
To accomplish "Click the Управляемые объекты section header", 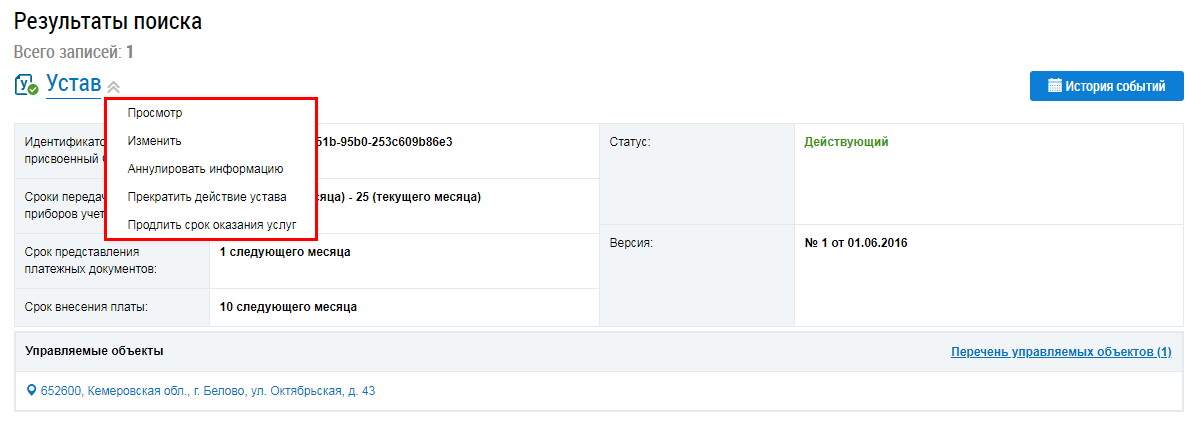I will 94,351.
